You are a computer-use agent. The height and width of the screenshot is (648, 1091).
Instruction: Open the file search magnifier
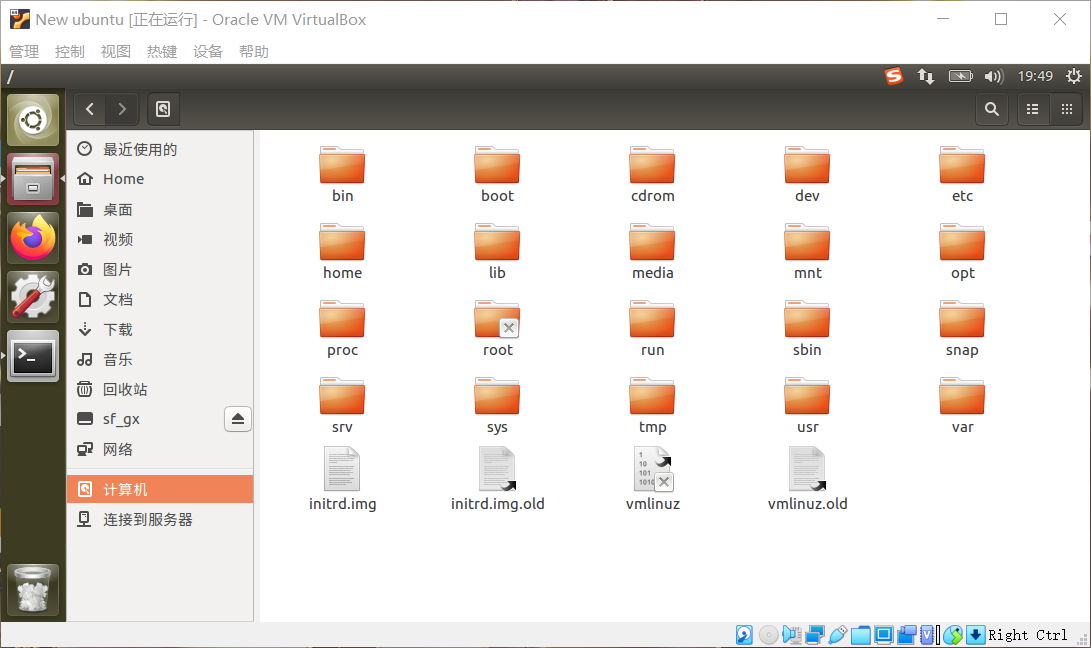pyautogui.click(x=992, y=109)
